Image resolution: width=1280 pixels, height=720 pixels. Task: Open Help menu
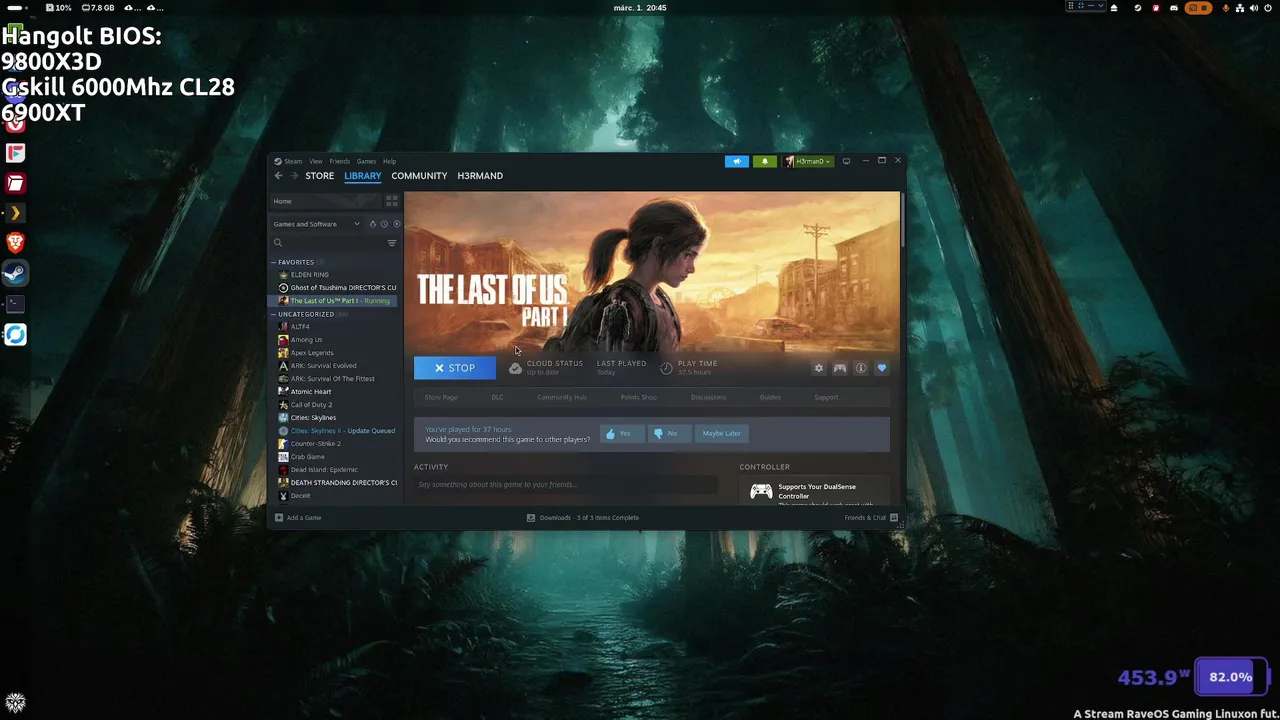tap(389, 161)
